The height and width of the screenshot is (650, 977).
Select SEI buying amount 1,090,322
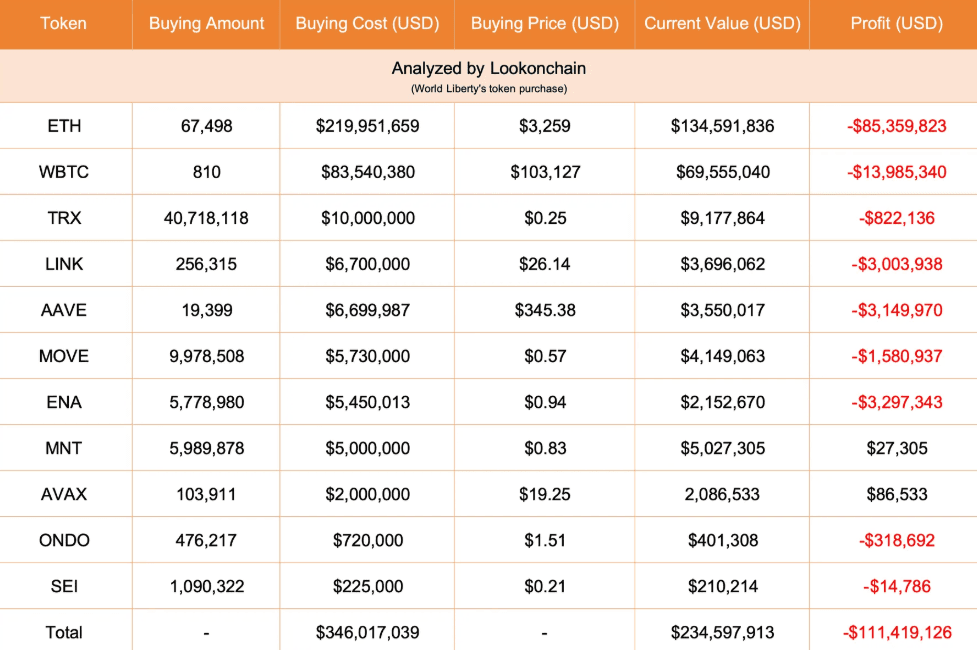(206, 586)
